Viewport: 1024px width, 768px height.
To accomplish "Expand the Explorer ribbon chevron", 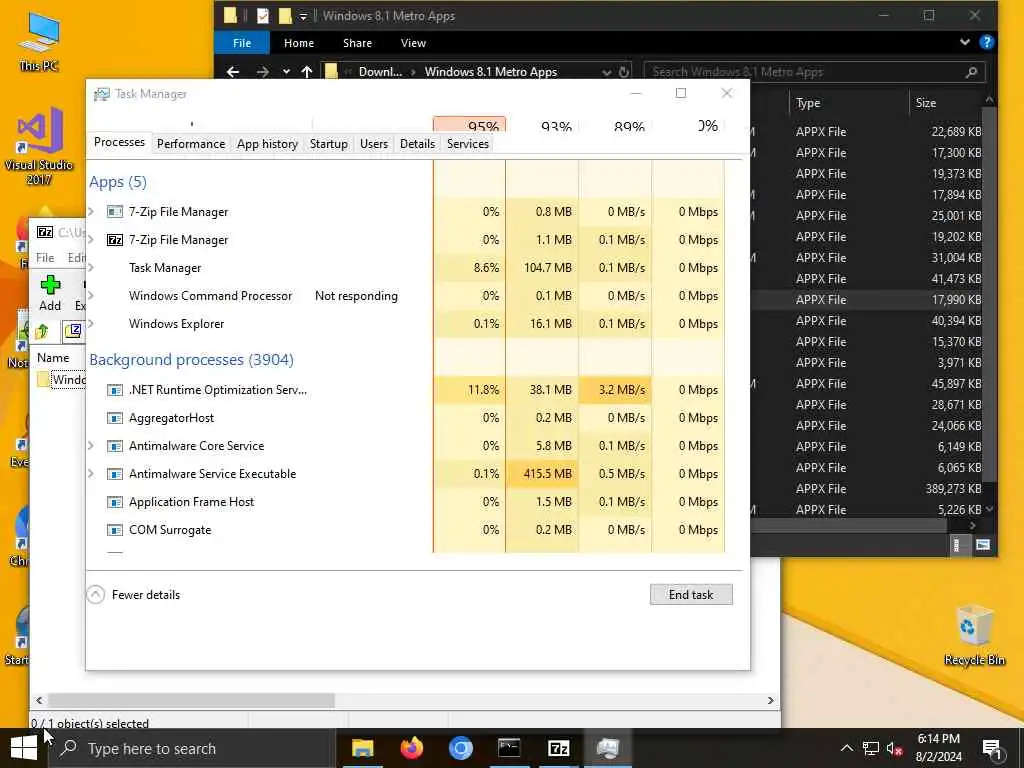I will point(965,42).
